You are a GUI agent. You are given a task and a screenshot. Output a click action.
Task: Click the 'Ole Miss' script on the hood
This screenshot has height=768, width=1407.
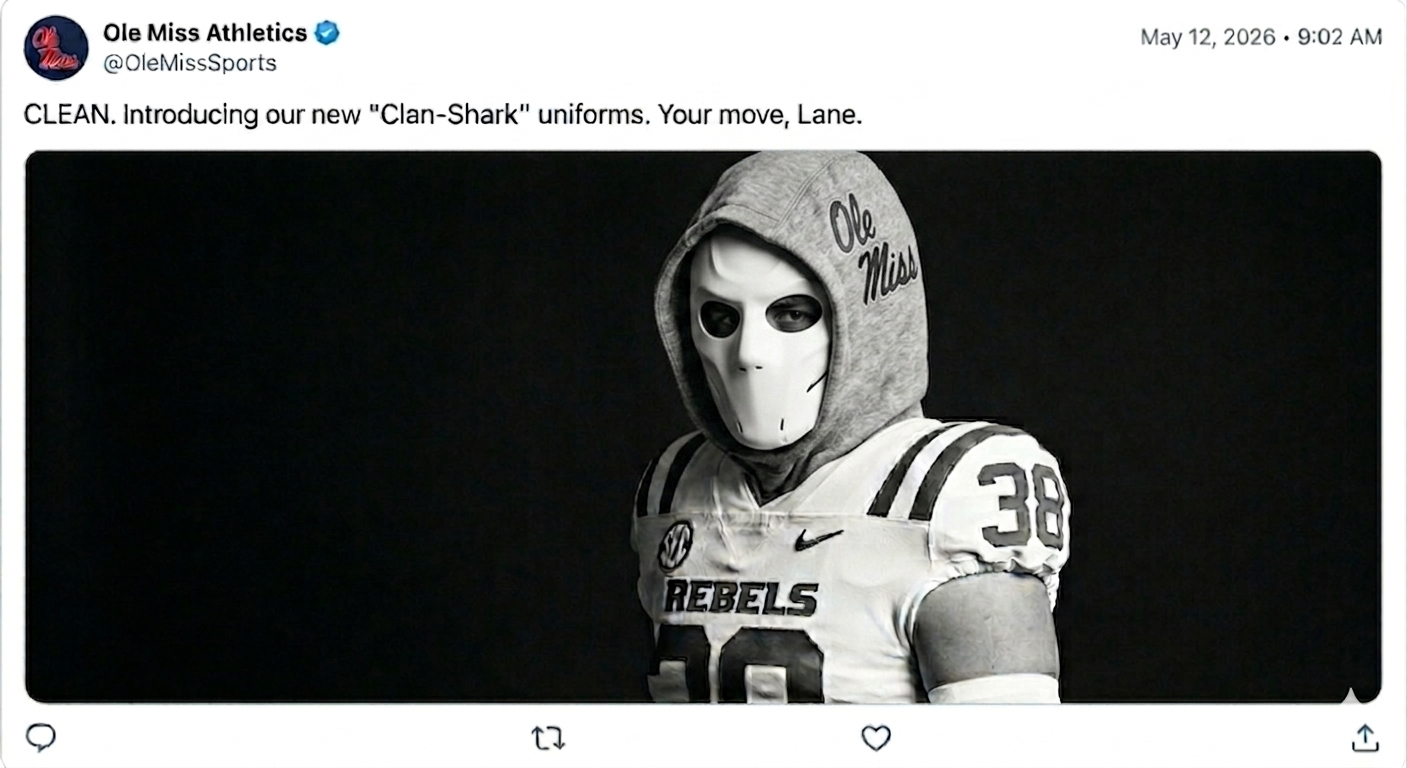point(872,247)
